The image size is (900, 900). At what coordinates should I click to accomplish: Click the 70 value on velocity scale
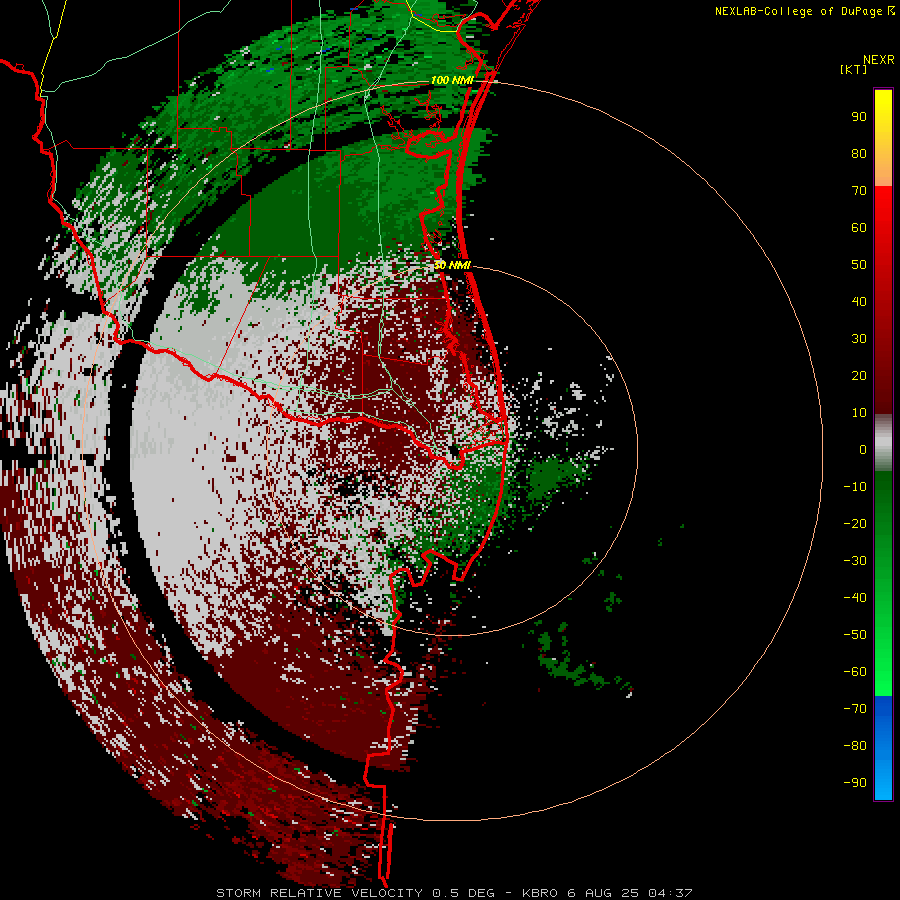pyautogui.click(x=859, y=191)
